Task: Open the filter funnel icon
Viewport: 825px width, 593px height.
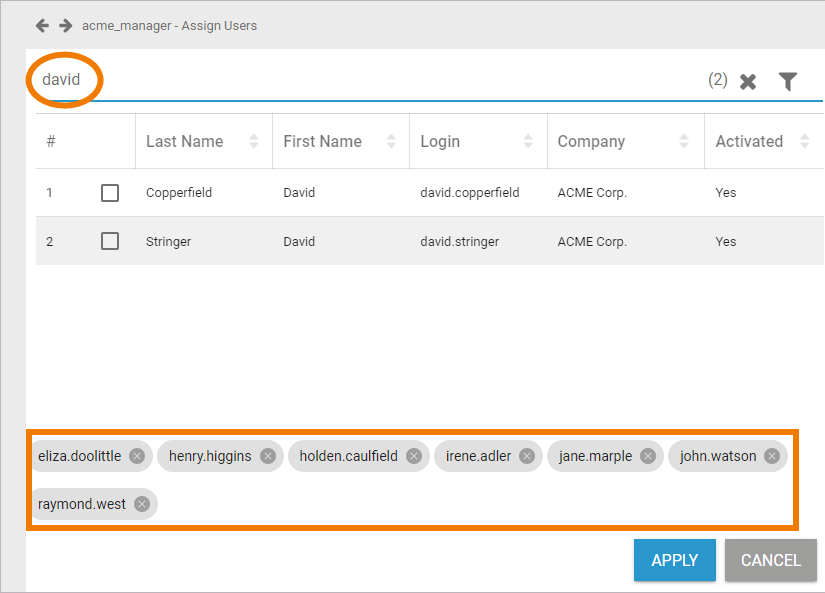Action: point(788,81)
